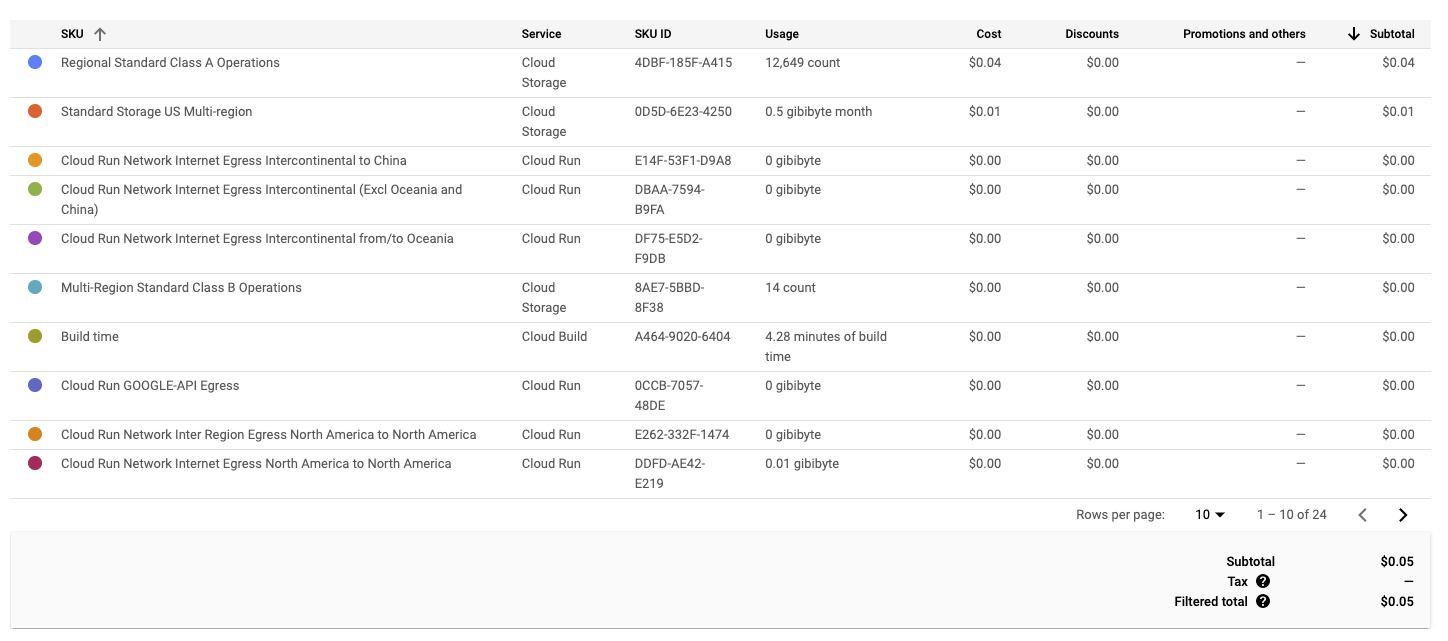
Task: Click the Cloud Build service cell
Action: pos(554,336)
